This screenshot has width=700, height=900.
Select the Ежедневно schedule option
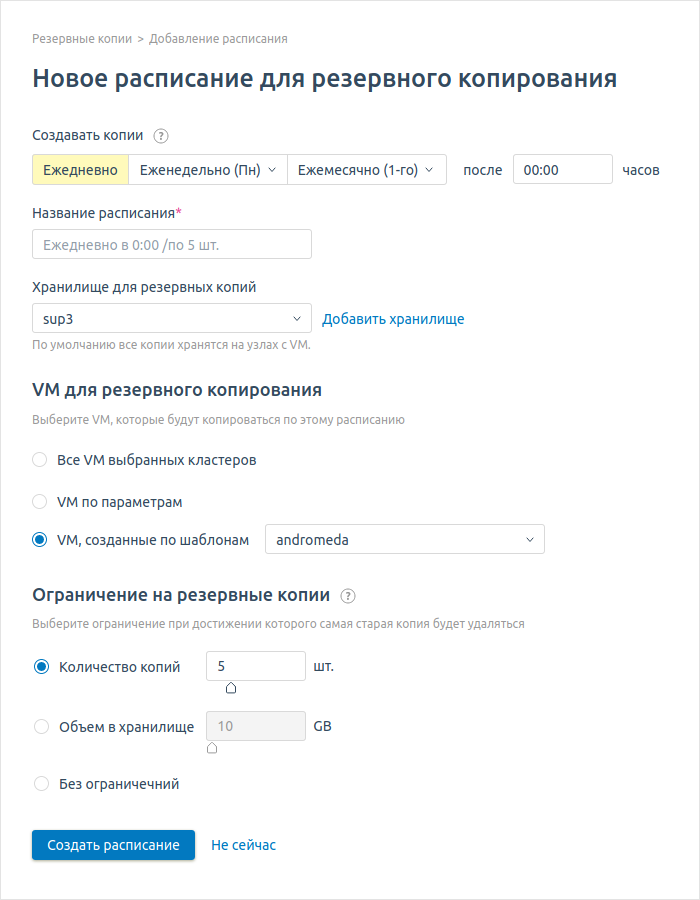81,170
